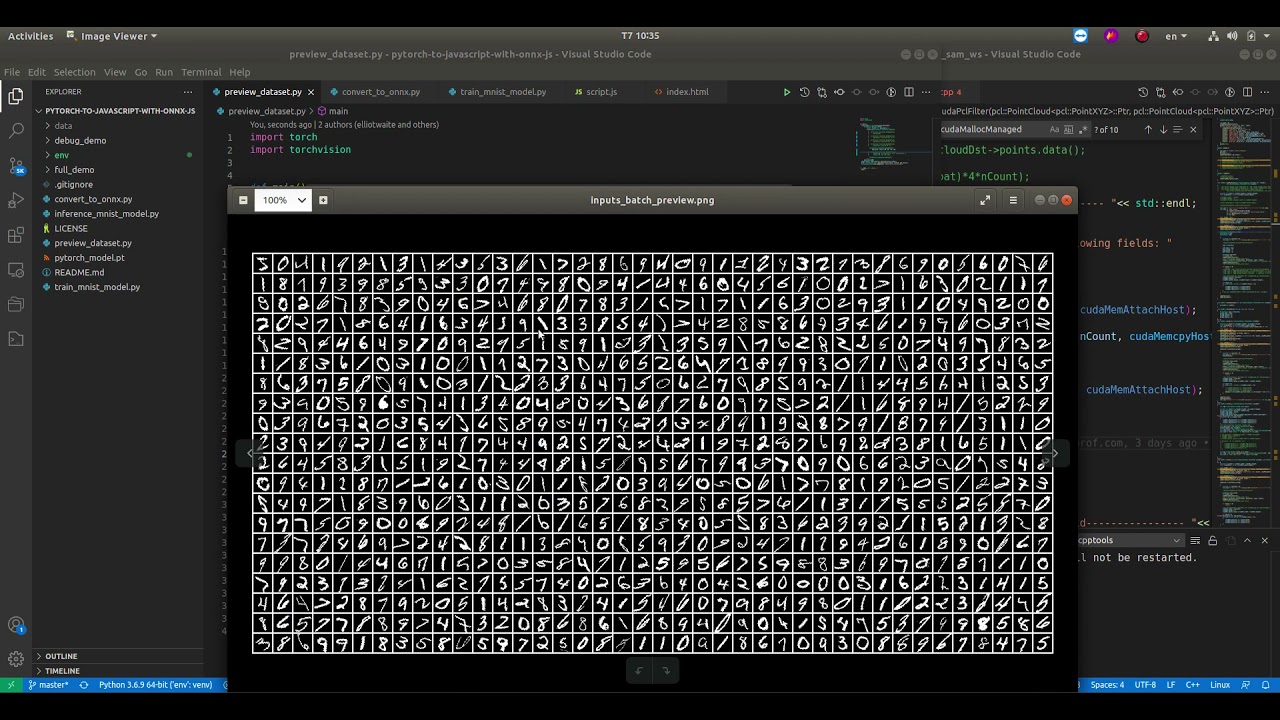Open the Extensions view icon
The width and height of the screenshot is (1280, 720).
16,235
